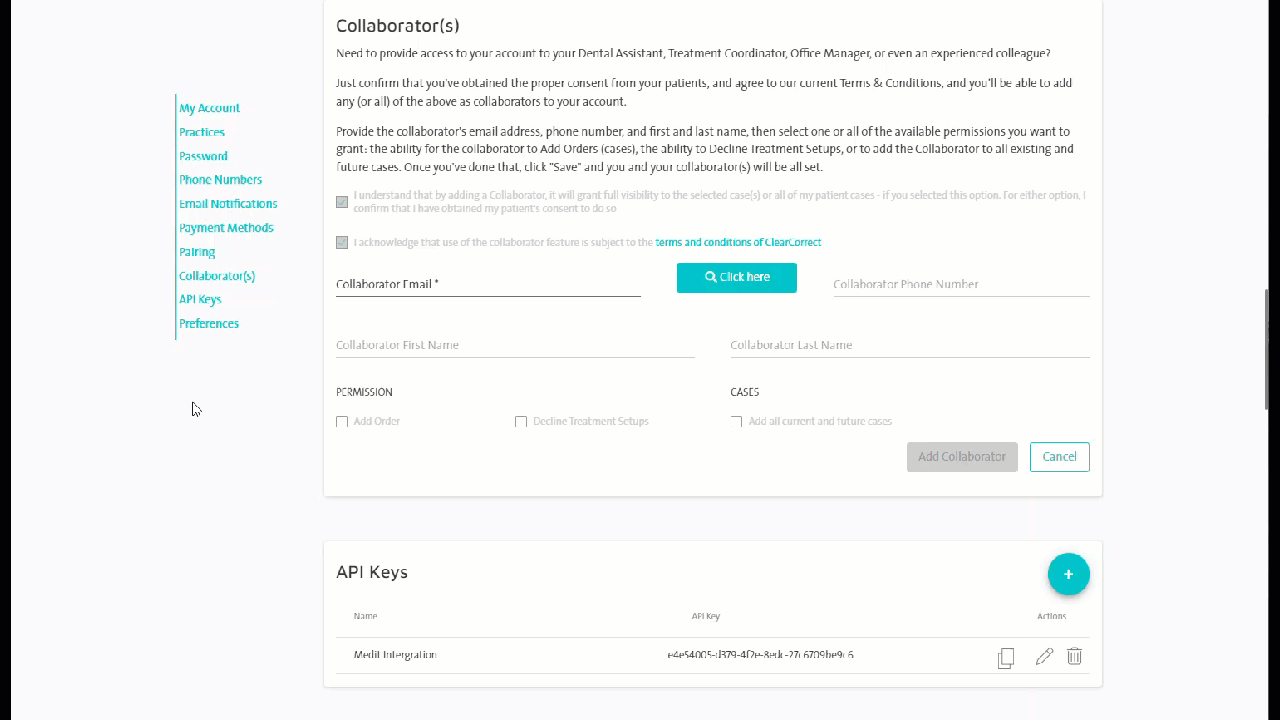Image resolution: width=1280 pixels, height=720 pixels.
Task: Click the Actions column header
Action: pyautogui.click(x=1052, y=616)
